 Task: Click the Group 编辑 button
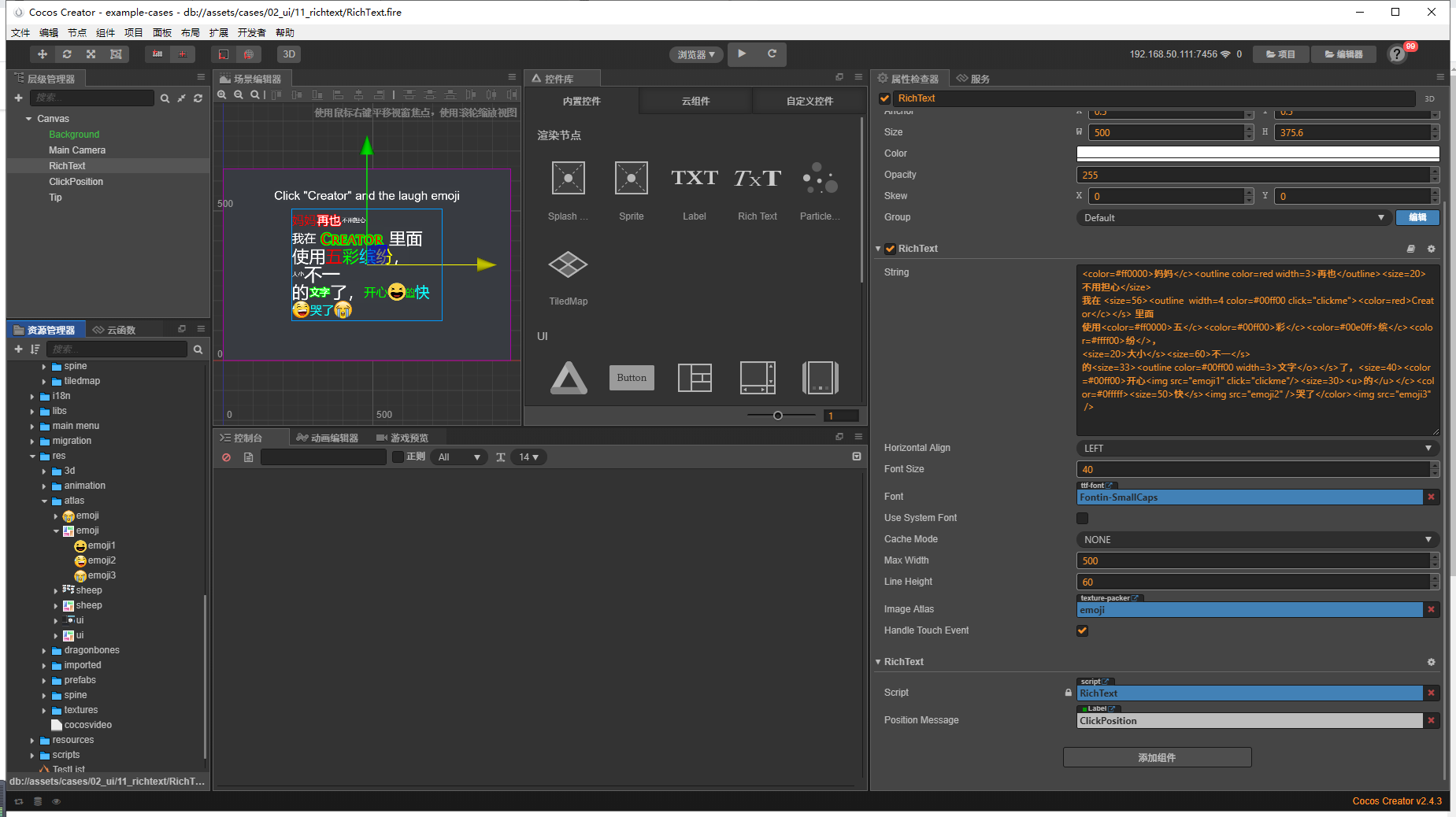[1417, 218]
